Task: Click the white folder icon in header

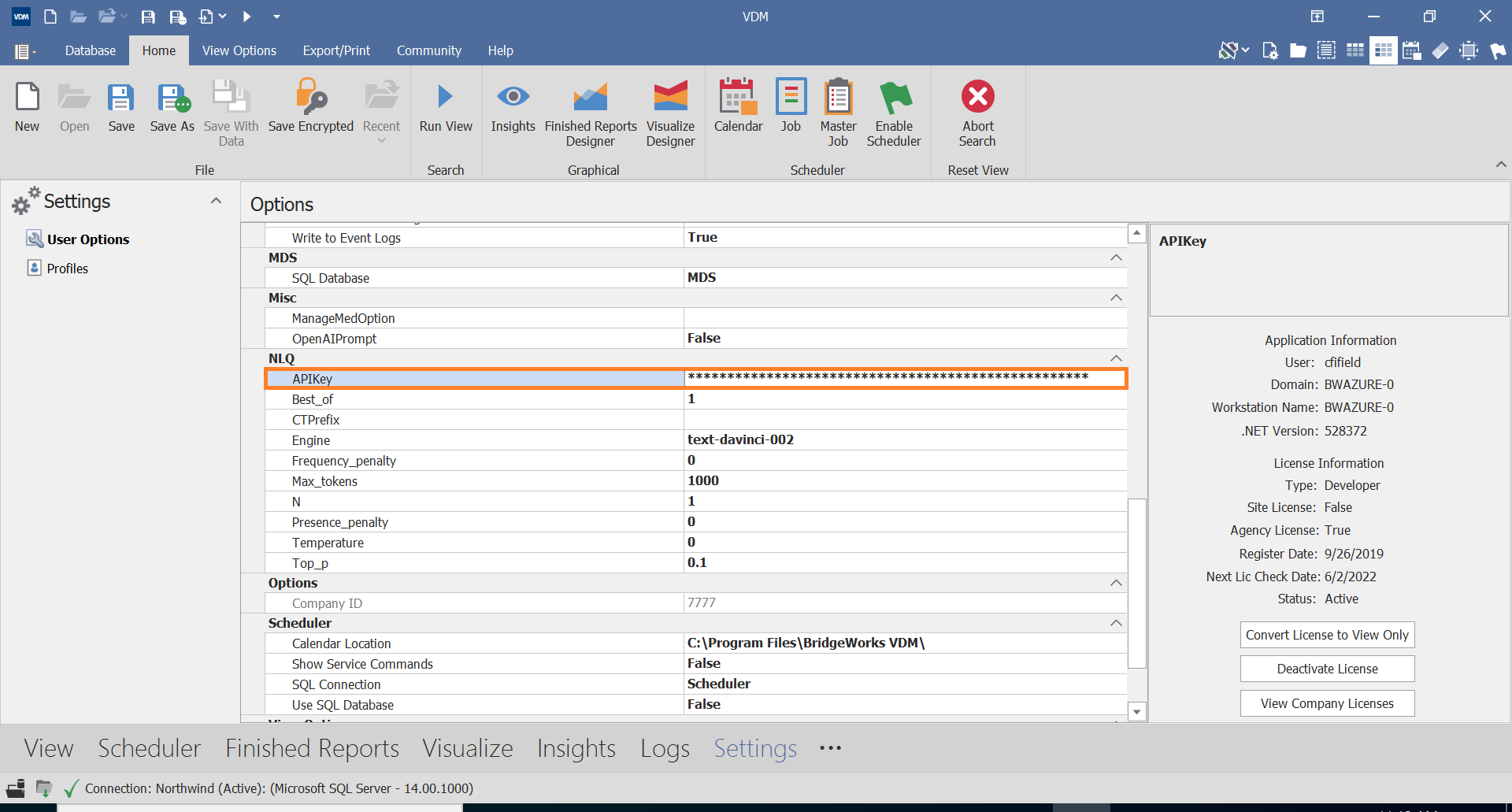Action: [x=1298, y=51]
